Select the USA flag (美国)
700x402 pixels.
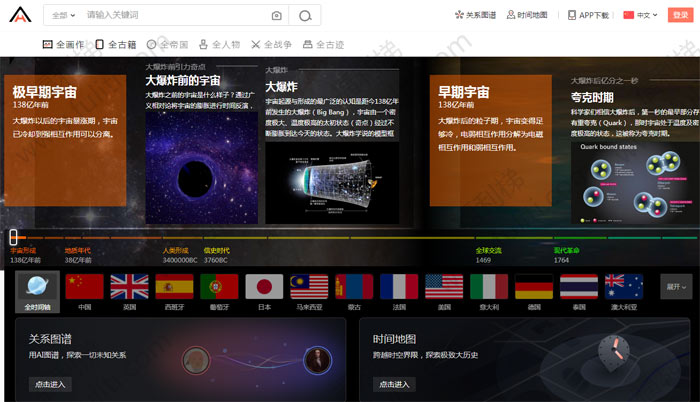tap(444, 288)
